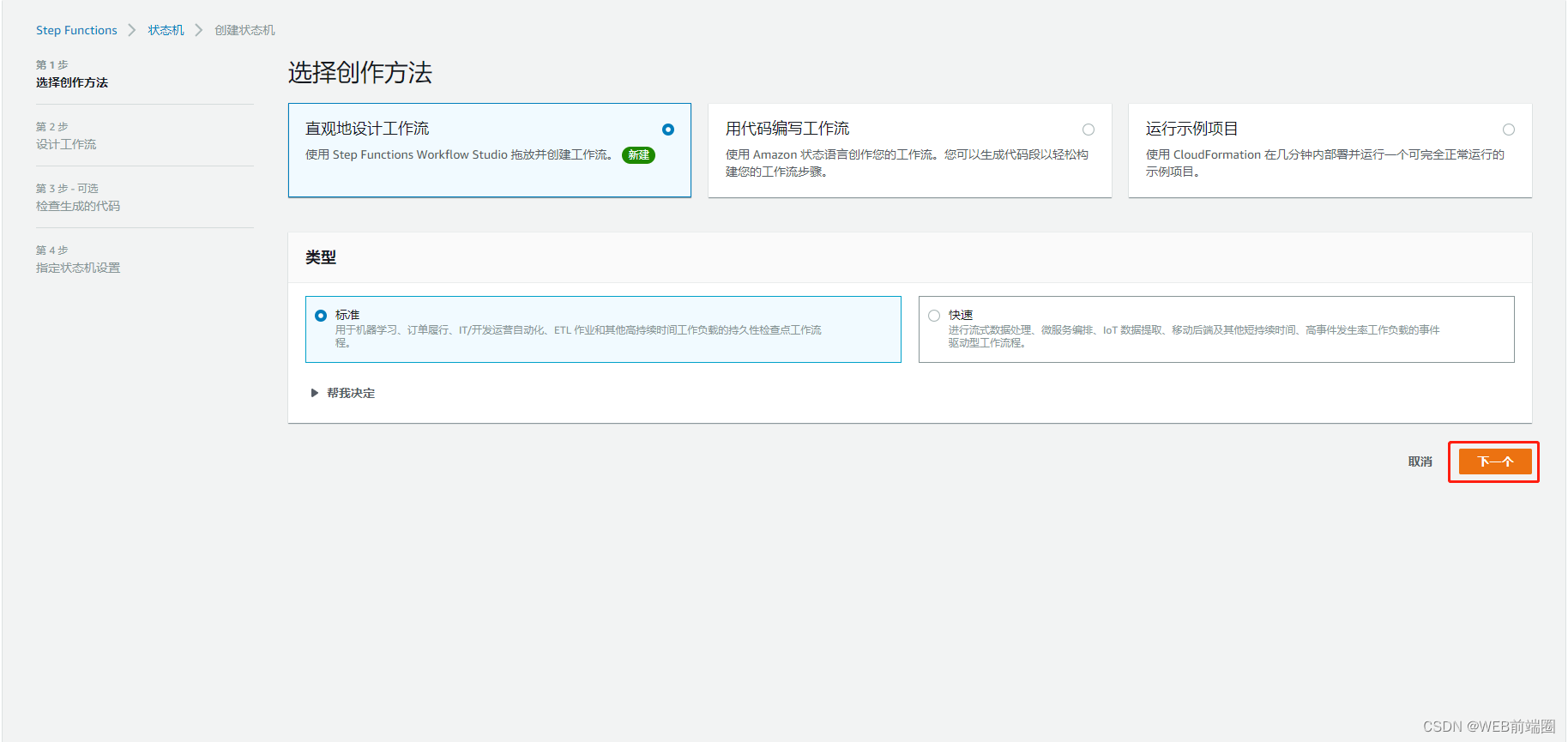Click the Amazon 状态语言 description text
The height and width of the screenshot is (742, 1568).
(x=907, y=163)
